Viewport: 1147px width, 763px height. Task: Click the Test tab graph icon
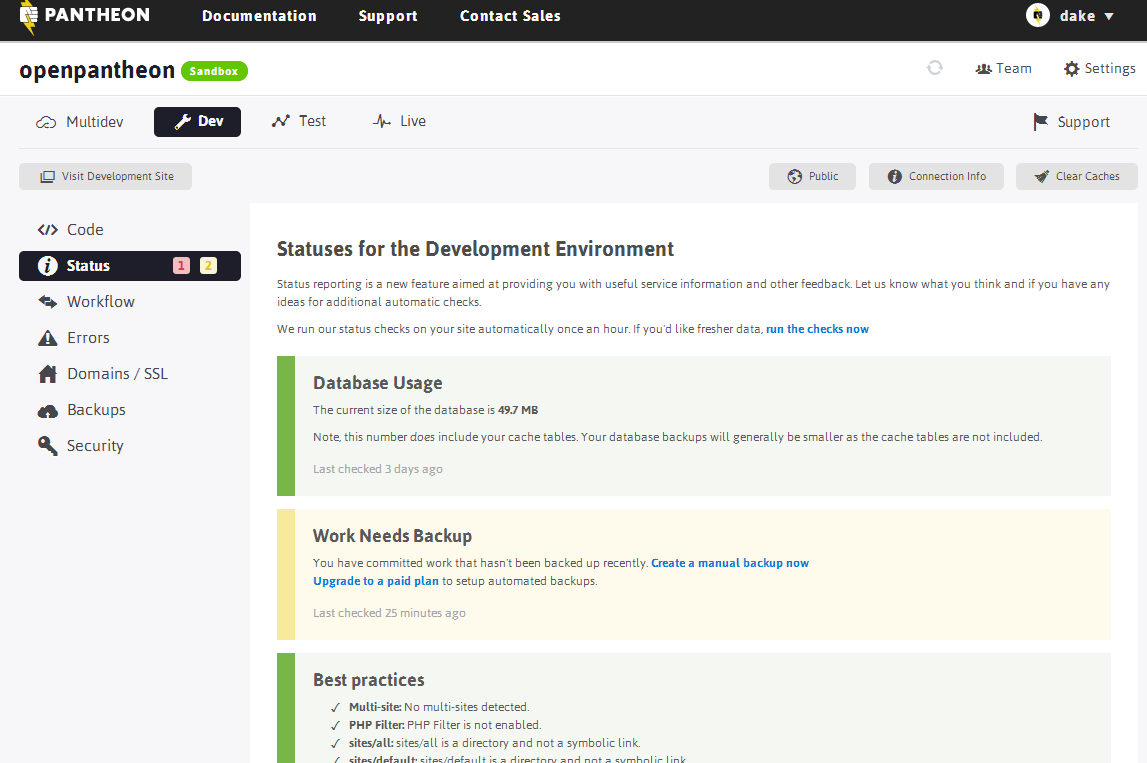coord(281,121)
